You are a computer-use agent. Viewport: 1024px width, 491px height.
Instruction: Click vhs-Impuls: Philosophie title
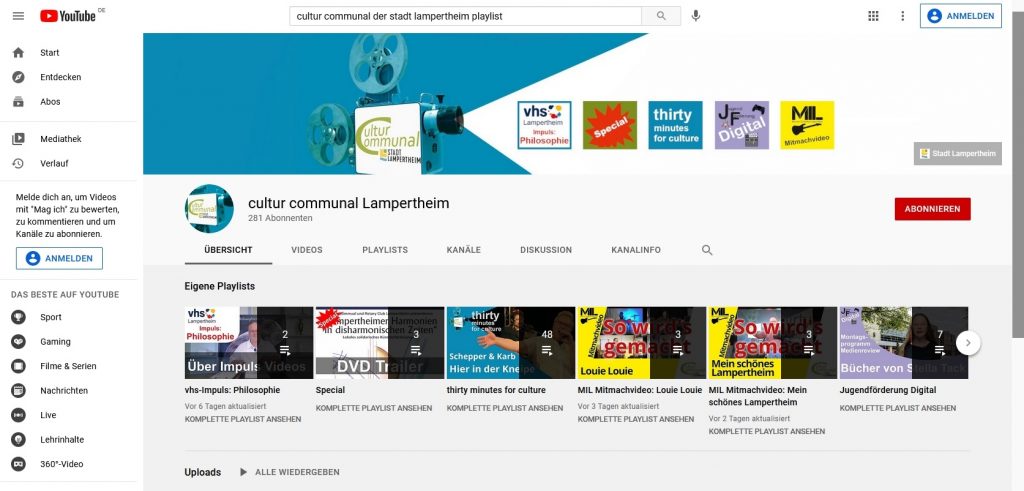232,390
